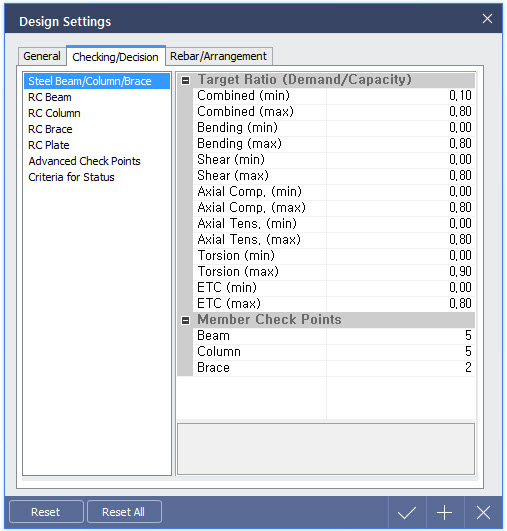Click the Reset button
507x531 pixels.
click(x=46, y=512)
